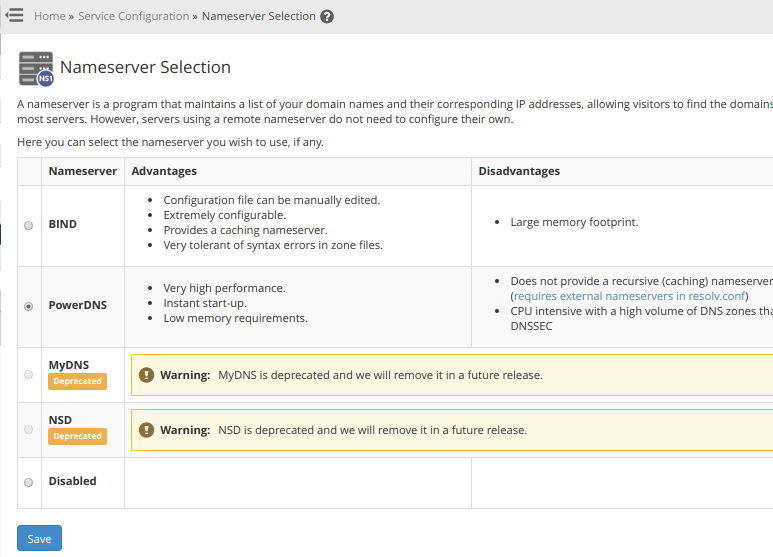Click the MyDNS Deprecated badge
Viewport: 773px width, 557px height.
(77, 381)
